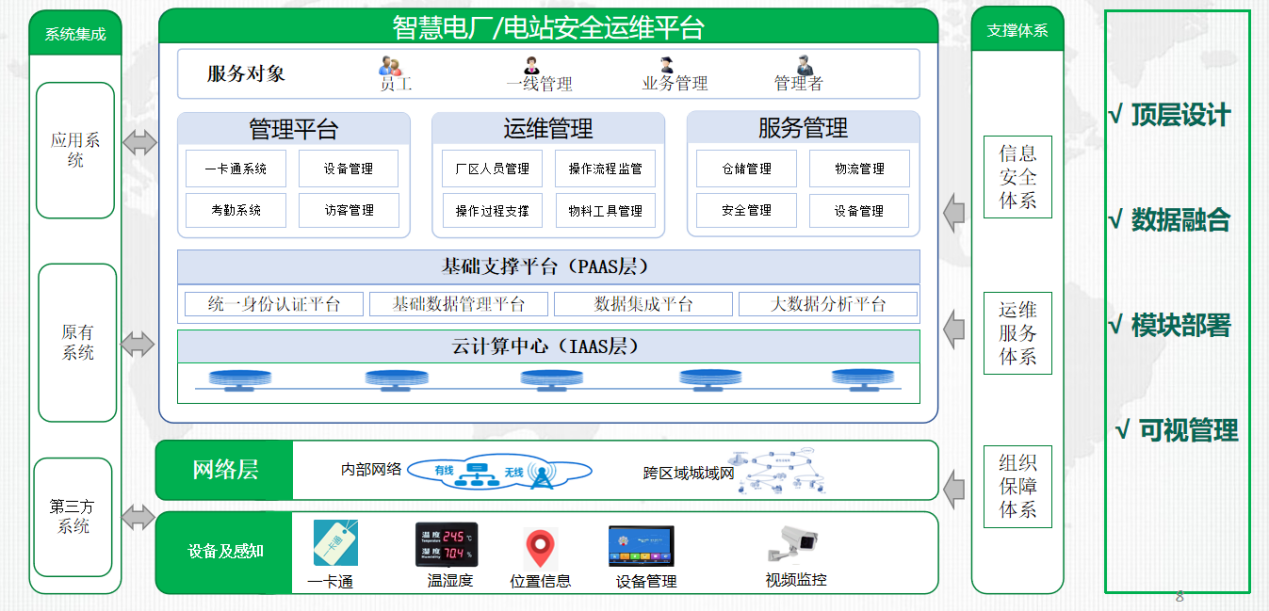Select the 一卡通 card tag icon
The image size is (1269, 611).
coord(335,543)
